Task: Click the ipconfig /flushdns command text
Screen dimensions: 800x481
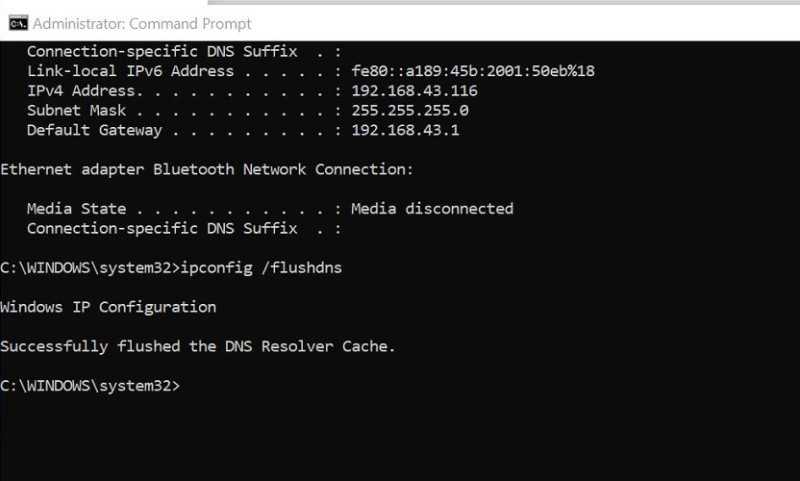Action: [x=261, y=268]
